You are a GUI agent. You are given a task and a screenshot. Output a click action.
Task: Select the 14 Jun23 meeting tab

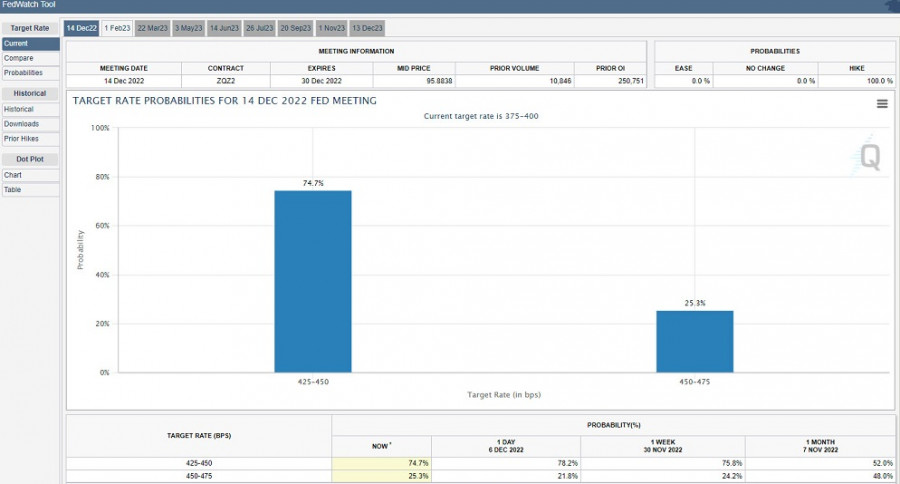[224, 28]
